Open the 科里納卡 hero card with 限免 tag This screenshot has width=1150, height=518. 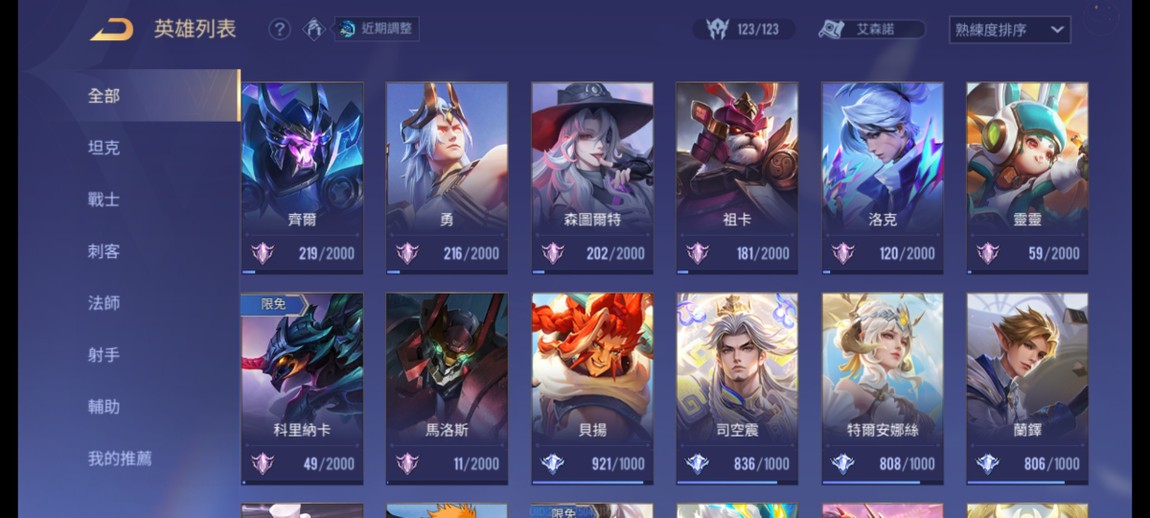[302, 389]
